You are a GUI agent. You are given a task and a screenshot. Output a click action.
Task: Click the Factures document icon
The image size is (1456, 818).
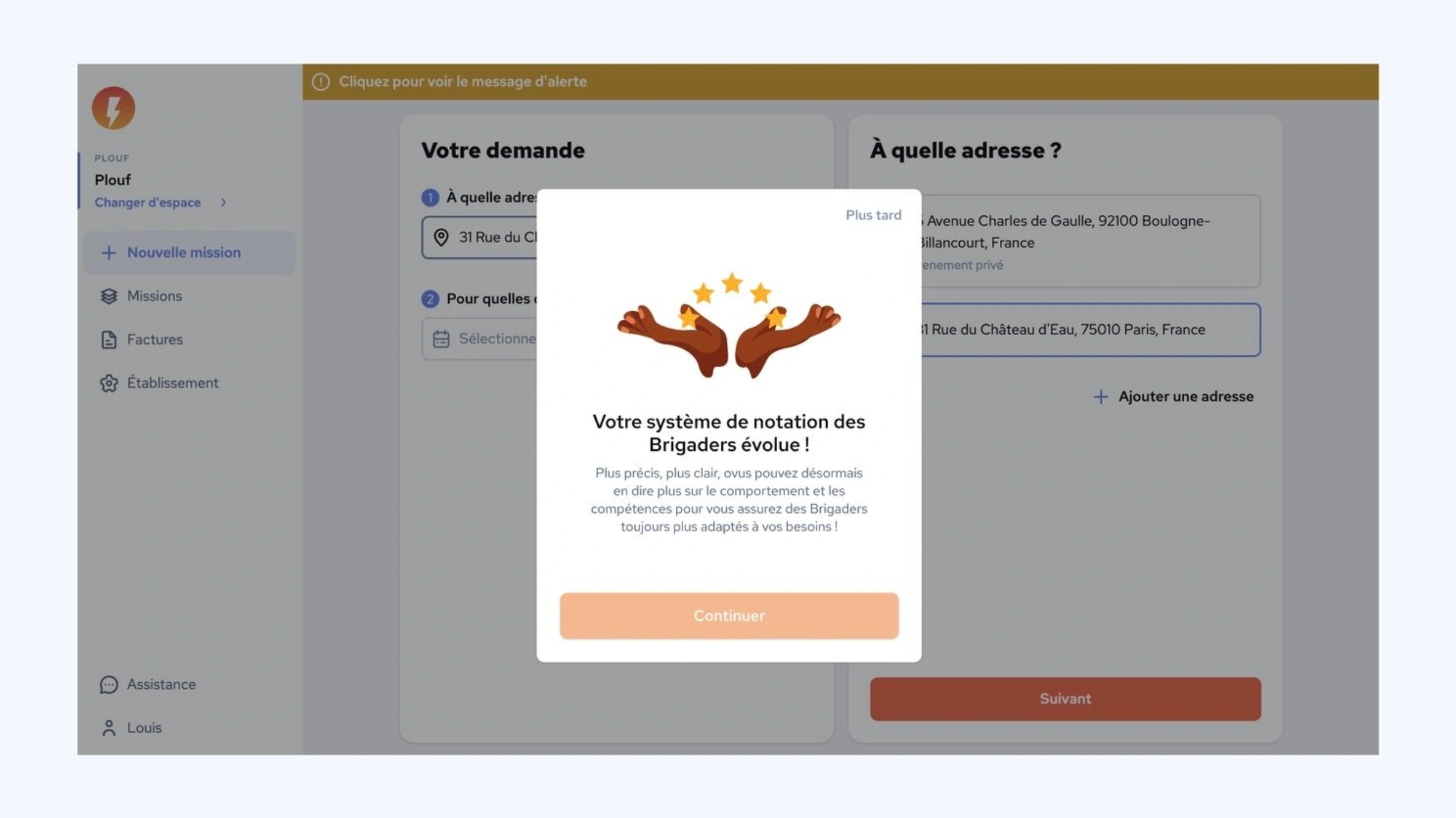pos(109,340)
